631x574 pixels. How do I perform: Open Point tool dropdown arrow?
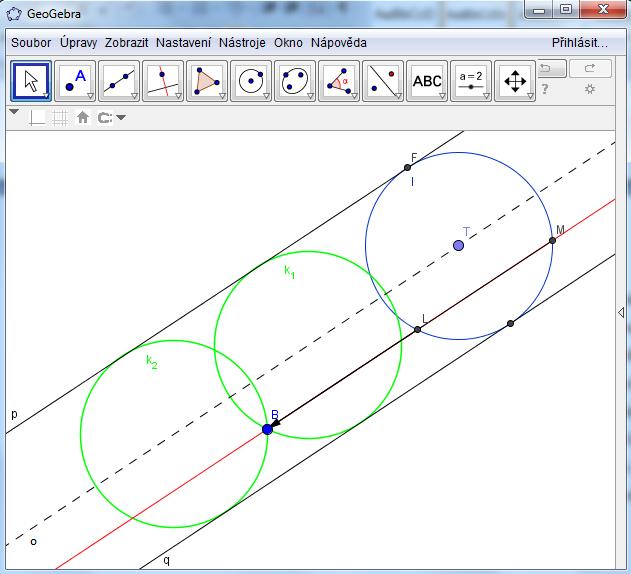(x=91, y=96)
